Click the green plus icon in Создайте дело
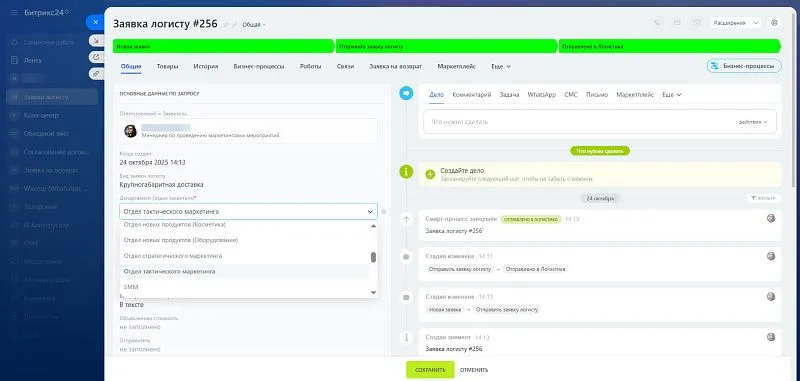 (x=430, y=174)
